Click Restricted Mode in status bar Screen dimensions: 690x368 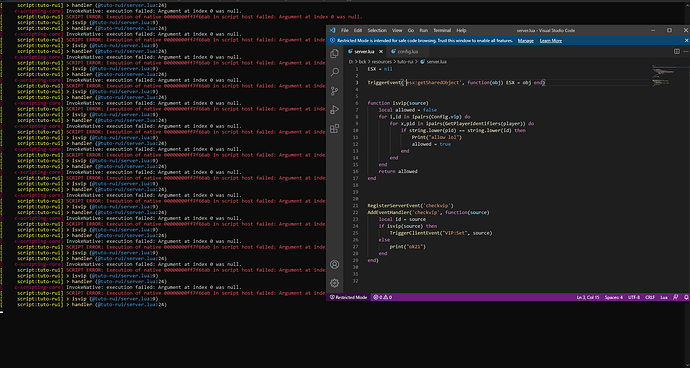pos(349,297)
